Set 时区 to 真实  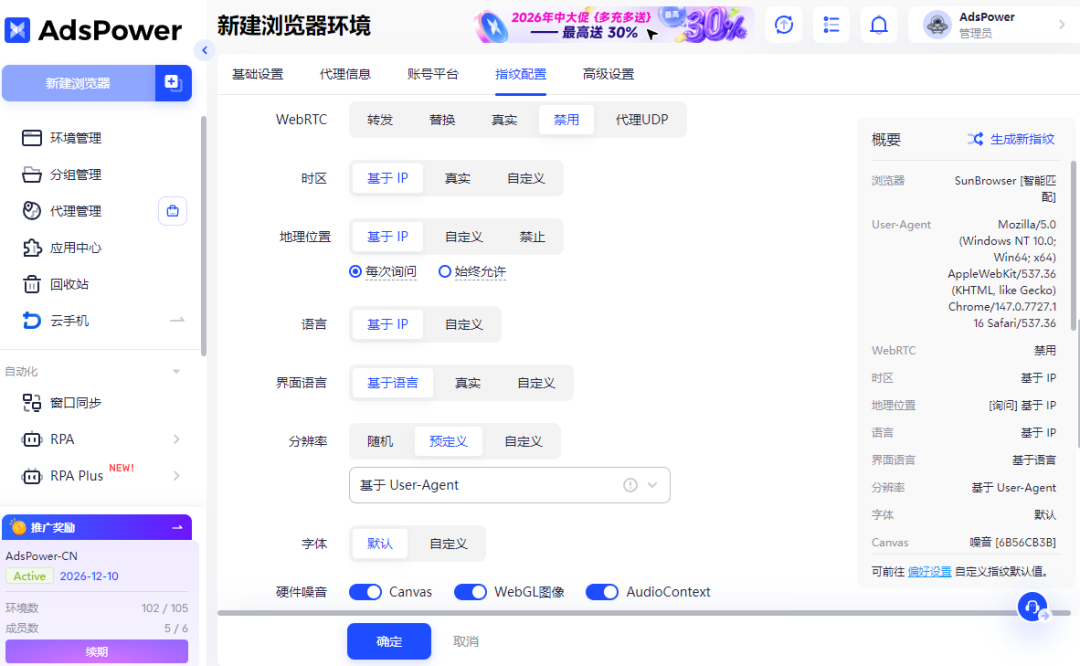(x=457, y=178)
